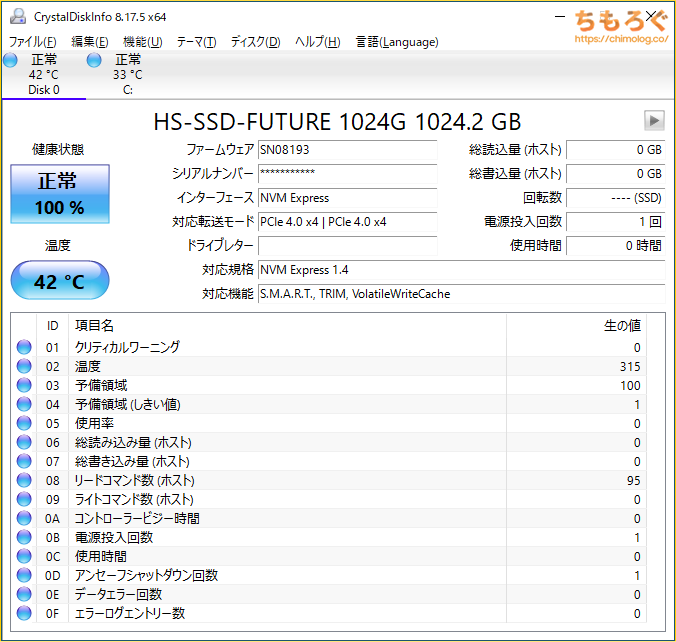Select the コントローラービジー時間 row text
This screenshot has height=642, width=676.
137,518
